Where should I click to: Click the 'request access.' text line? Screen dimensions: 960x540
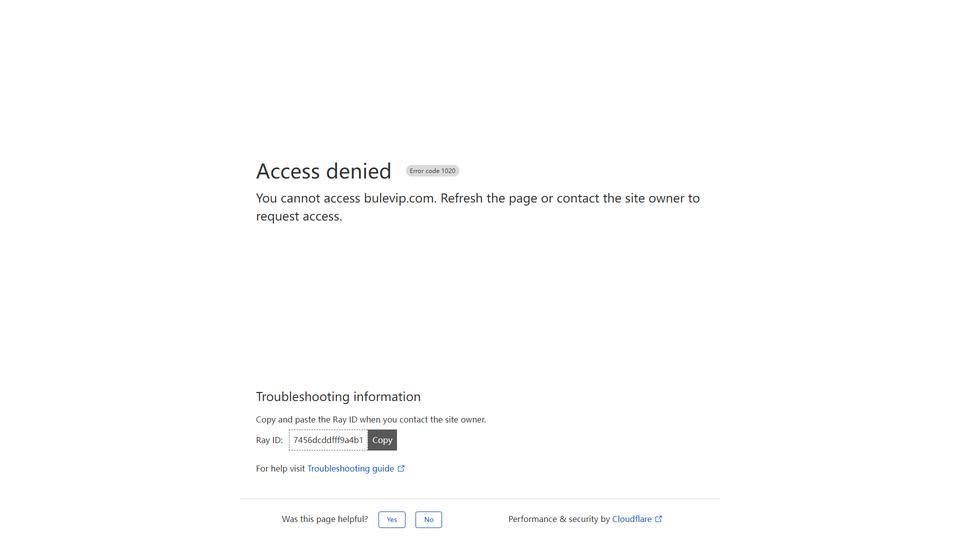299,217
